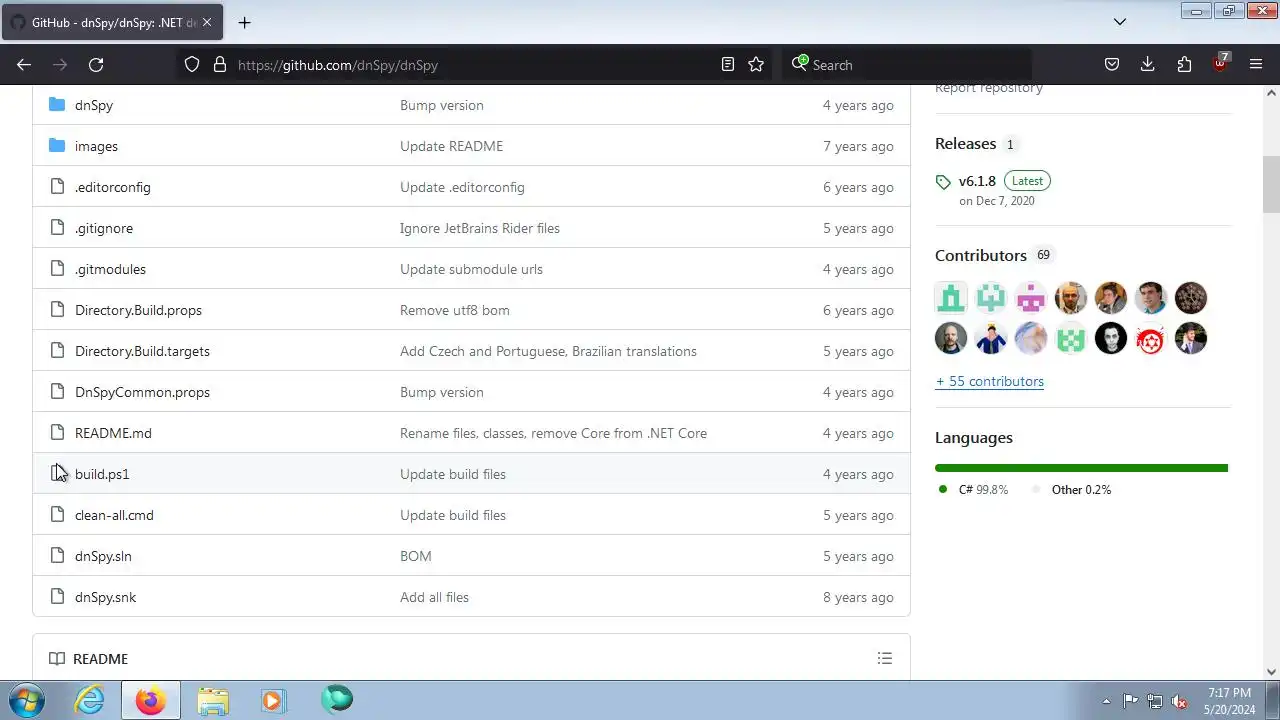Viewport: 1280px width, 720px height.
Task: Open the extensions puzzle icon
Action: tap(1184, 65)
